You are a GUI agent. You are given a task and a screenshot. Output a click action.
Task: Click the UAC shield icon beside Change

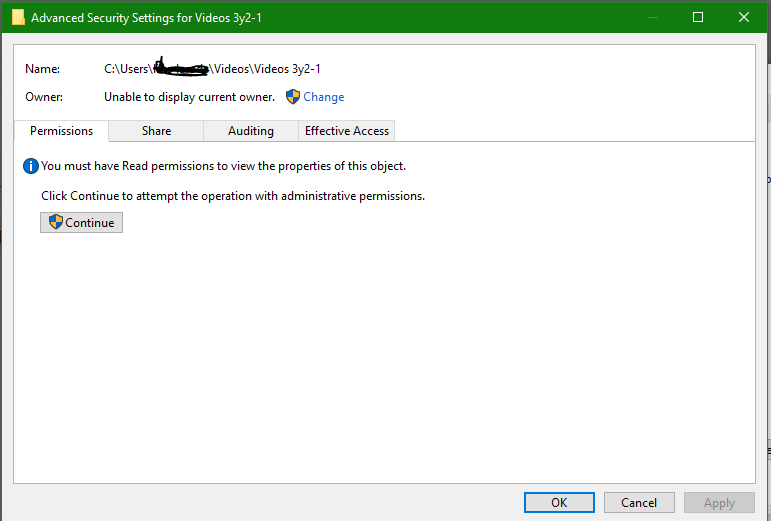coord(293,97)
